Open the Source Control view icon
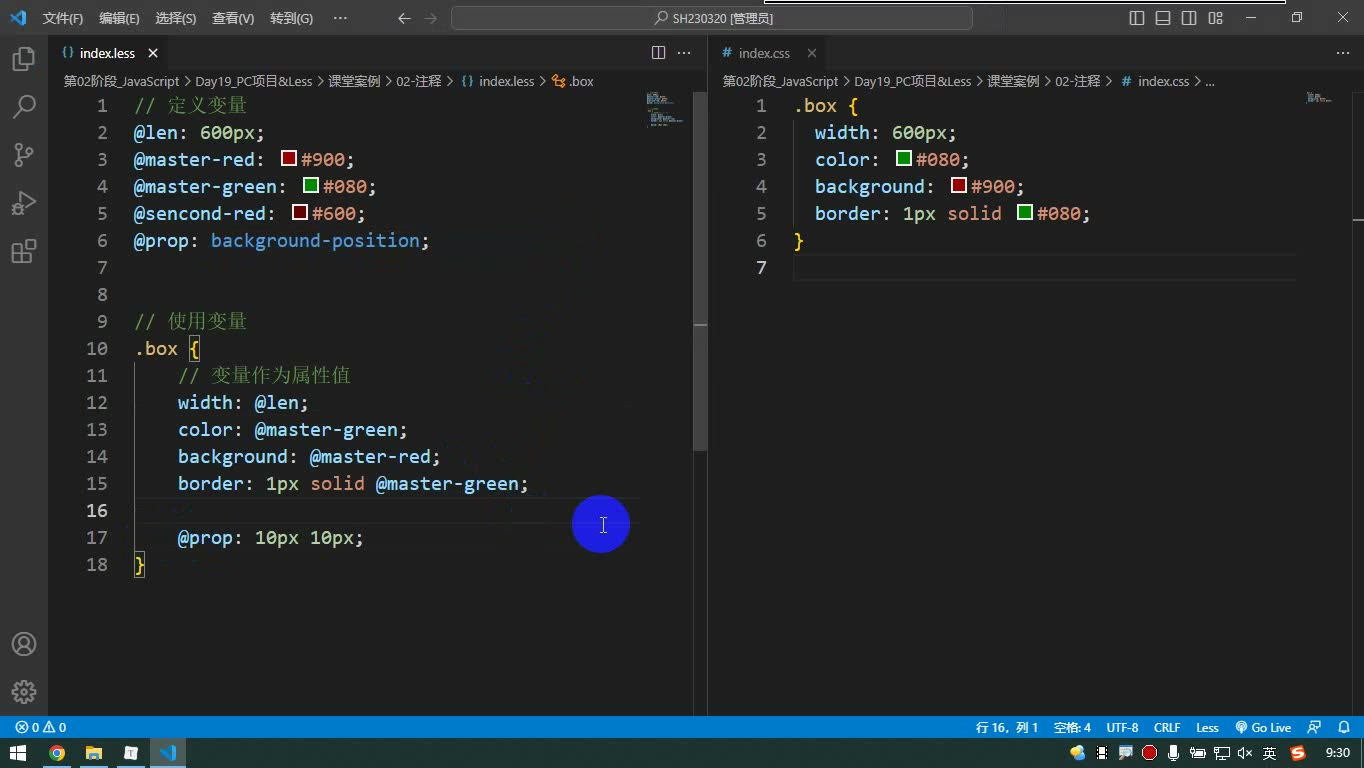This screenshot has width=1364, height=768. [x=24, y=154]
